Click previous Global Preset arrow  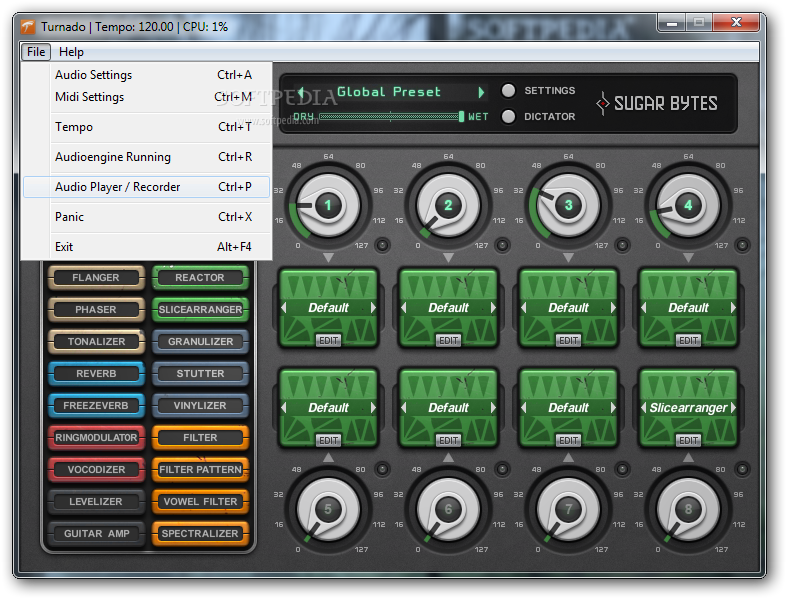301,92
